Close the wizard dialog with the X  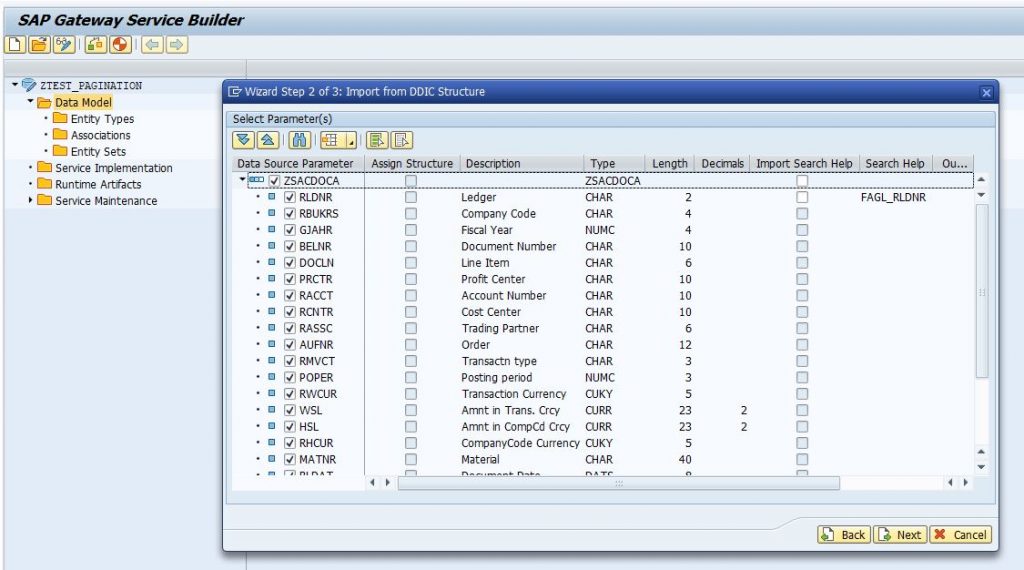[x=986, y=93]
